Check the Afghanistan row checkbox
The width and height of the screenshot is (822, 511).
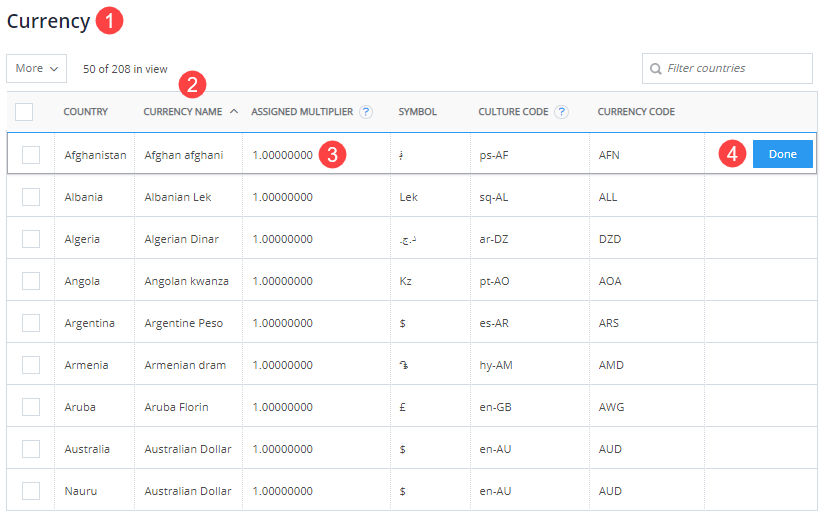pyautogui.click(x=31, y=155)
